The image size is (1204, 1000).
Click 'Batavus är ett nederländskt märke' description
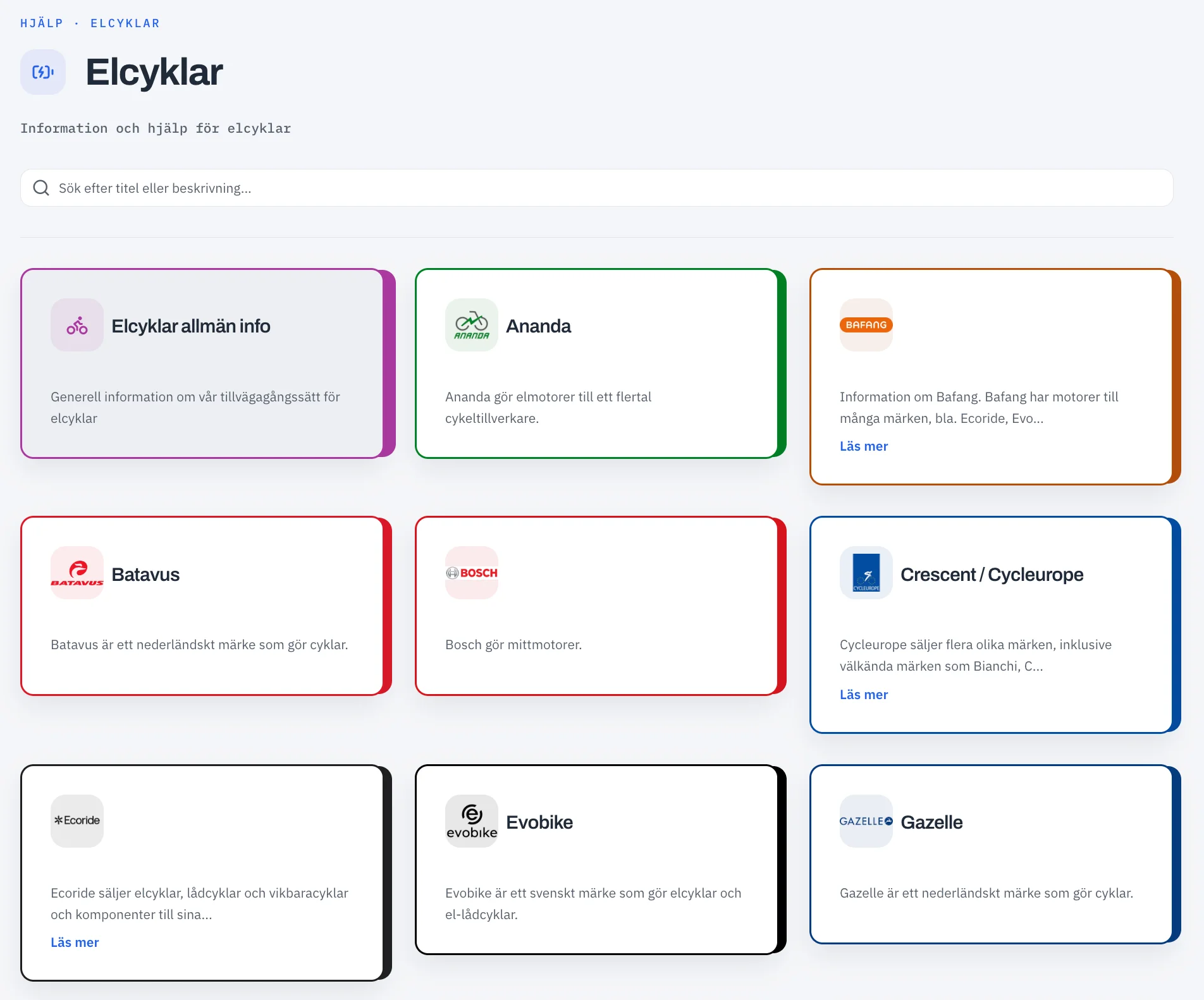[x=199, y=645]
